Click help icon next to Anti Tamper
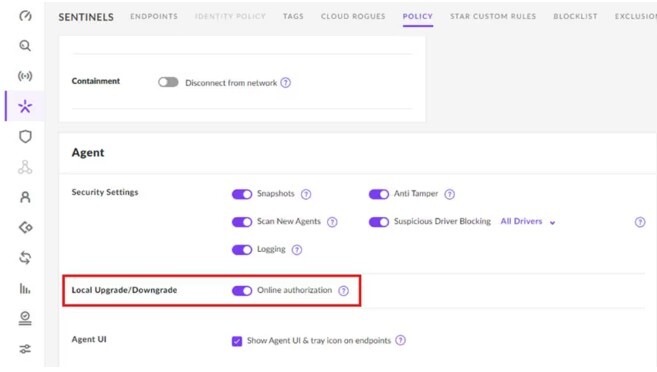Image resolution: width=657 pixels, height=372 pixels. 450,194
